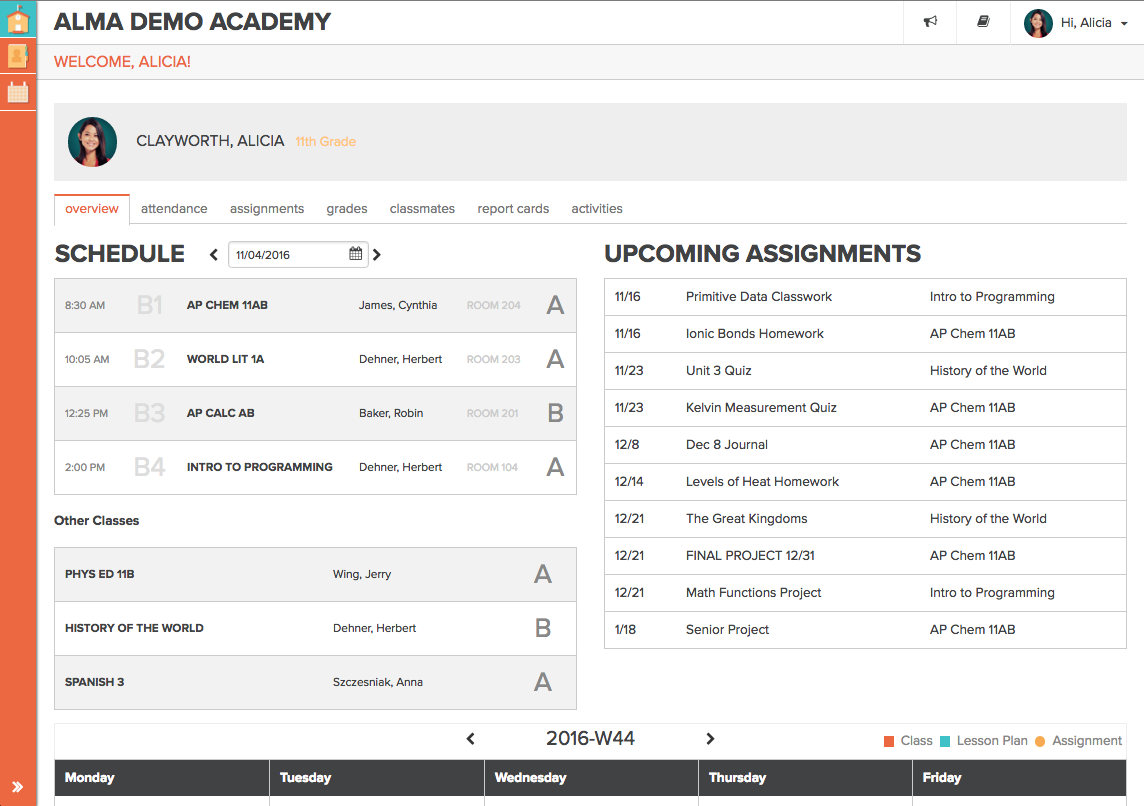Click the announcements megaphone icon
Image resolution: width=1144 pixels, height=806 pixels.
930,22
